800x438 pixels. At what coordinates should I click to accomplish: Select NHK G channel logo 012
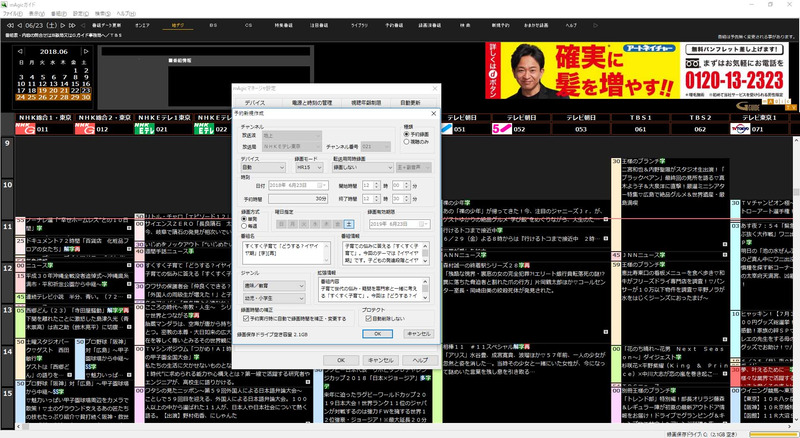(85, 129)
